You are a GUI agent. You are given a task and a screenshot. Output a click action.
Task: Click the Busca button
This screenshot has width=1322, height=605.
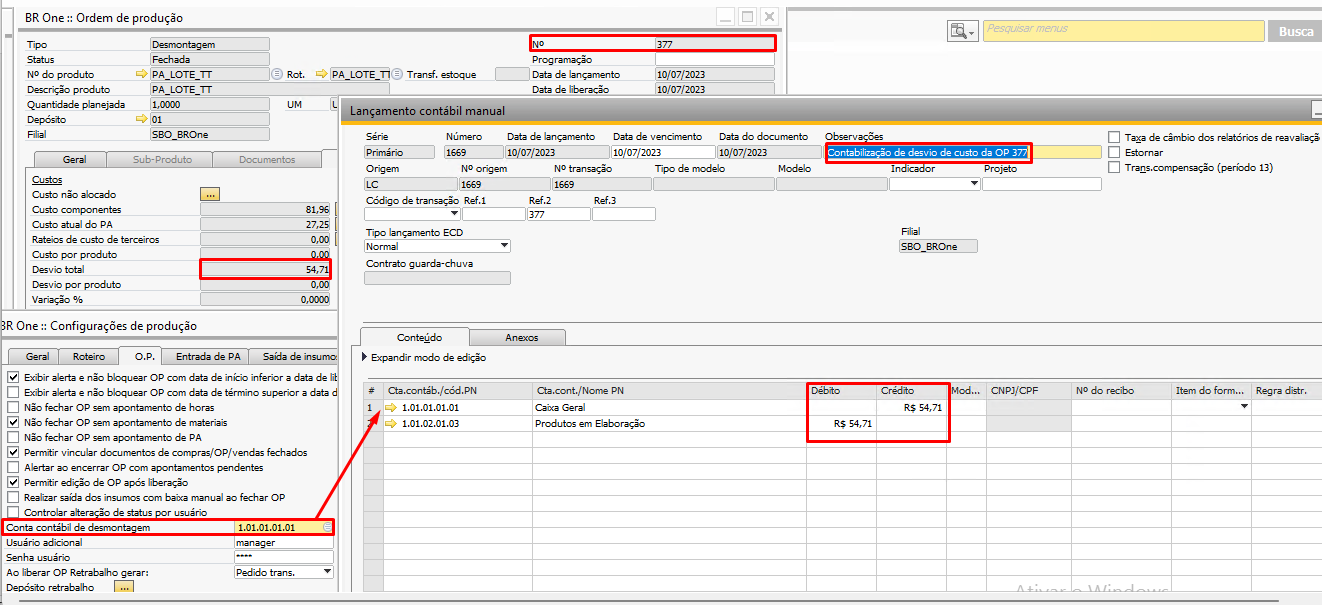point(1296,32)
